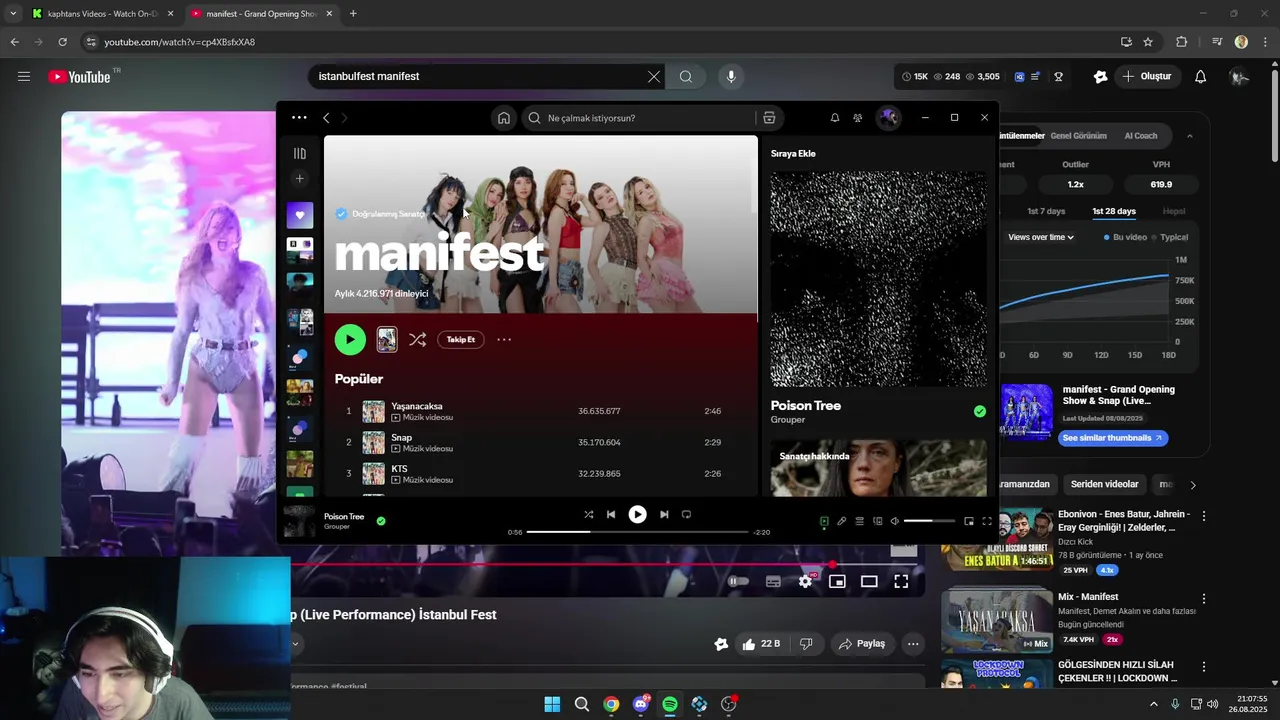Open Spotify from Windows taskbar

[x=670, y=704]
